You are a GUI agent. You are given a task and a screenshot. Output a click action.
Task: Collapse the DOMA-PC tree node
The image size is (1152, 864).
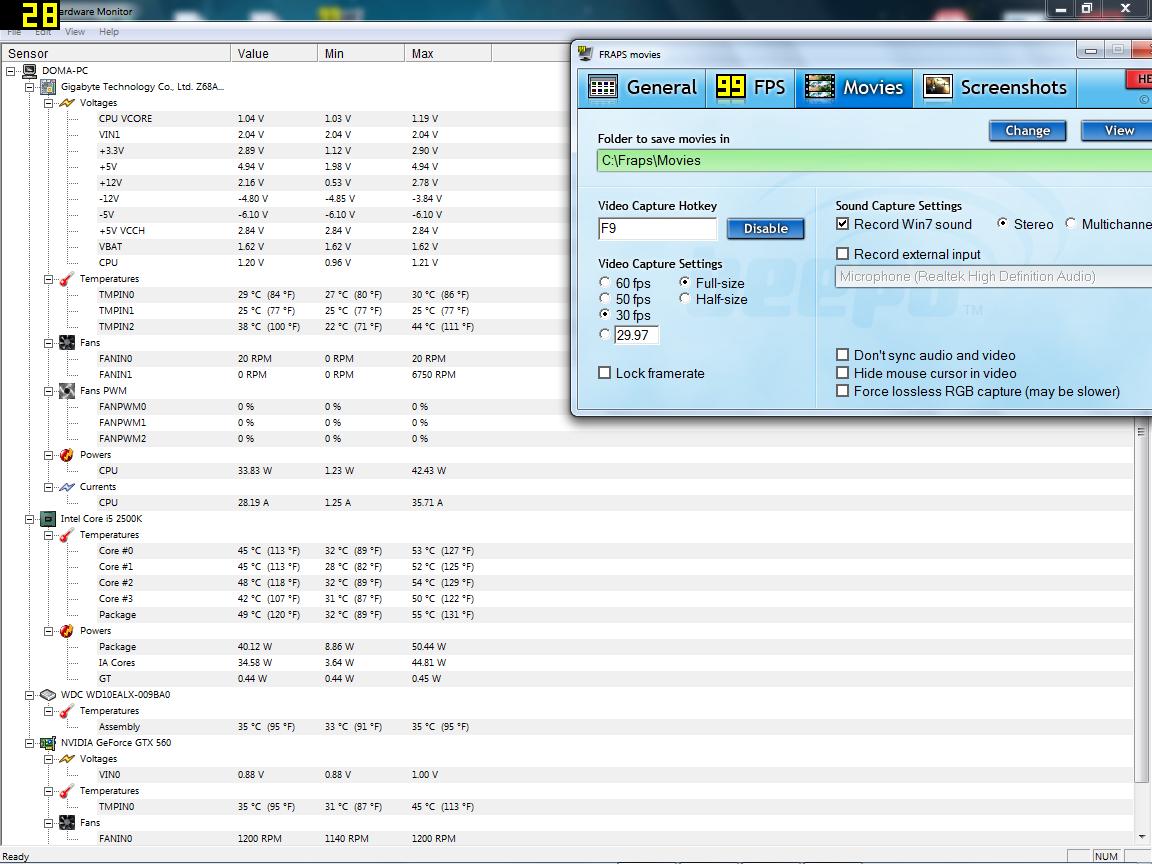point(10,71)
